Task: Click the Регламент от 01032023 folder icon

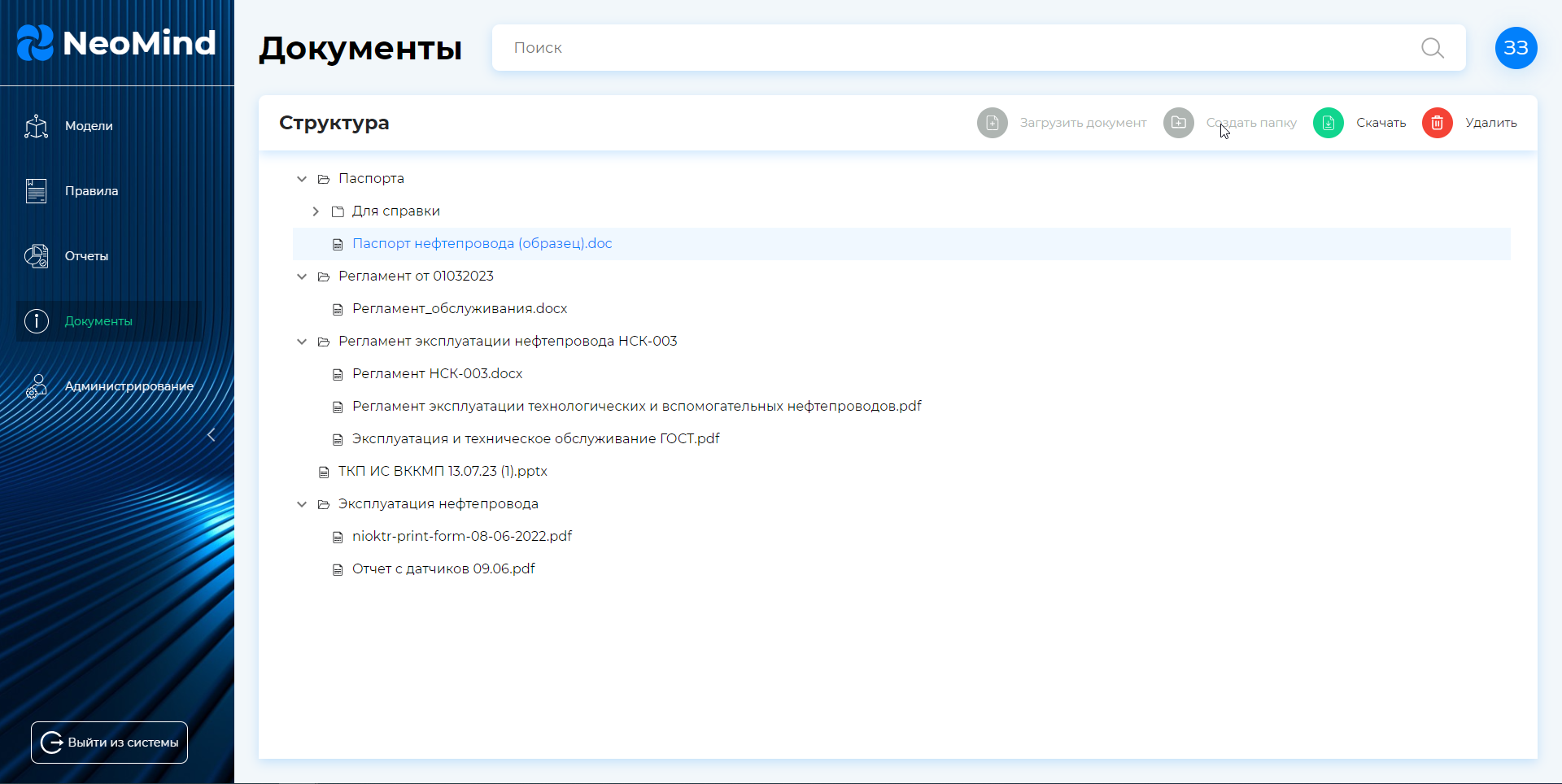Action: click(324, 277)
